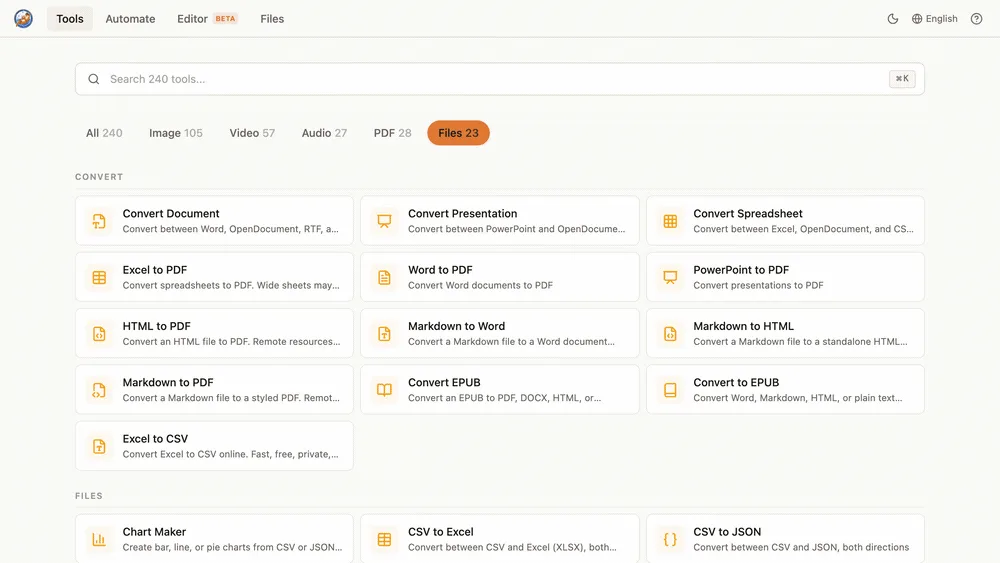
Task: Go to the Files nav tab
Action: (272, 18)
